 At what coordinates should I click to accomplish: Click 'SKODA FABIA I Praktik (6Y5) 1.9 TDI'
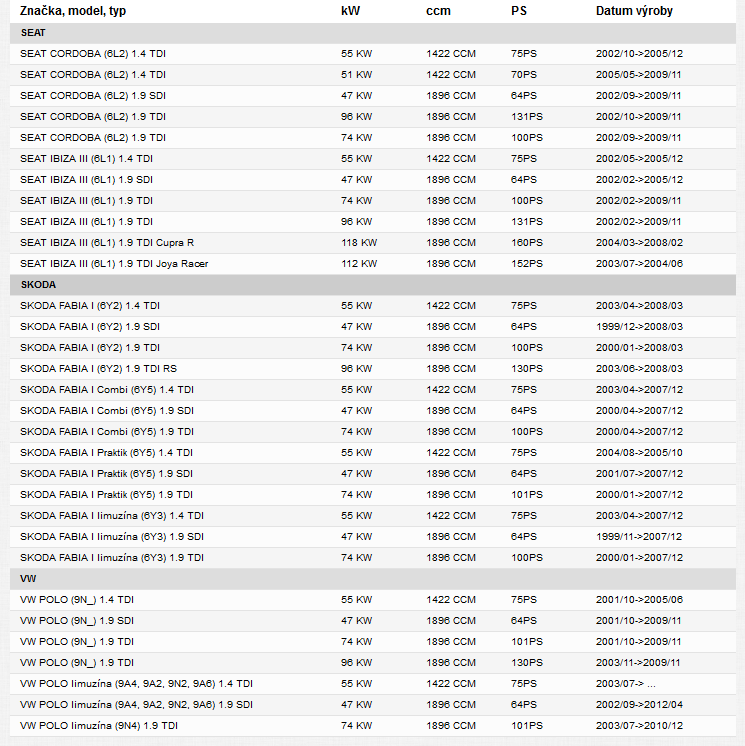coord(107,494)
